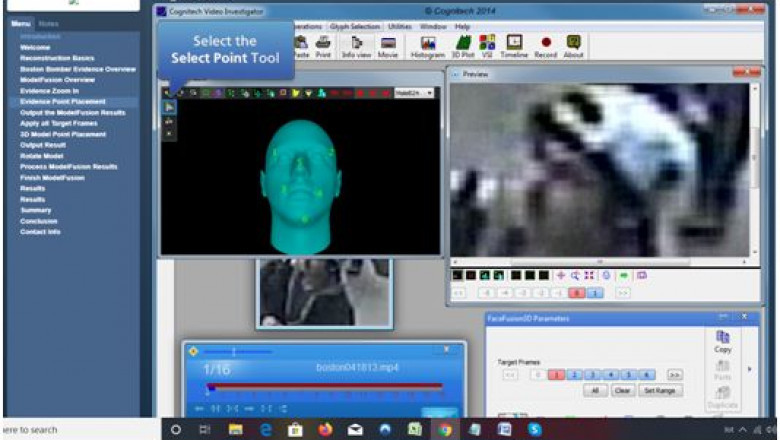This screenshot has width=780, height=440.
Task: Open Contact Info in sidebar
Action: click(x=40, y=232)
